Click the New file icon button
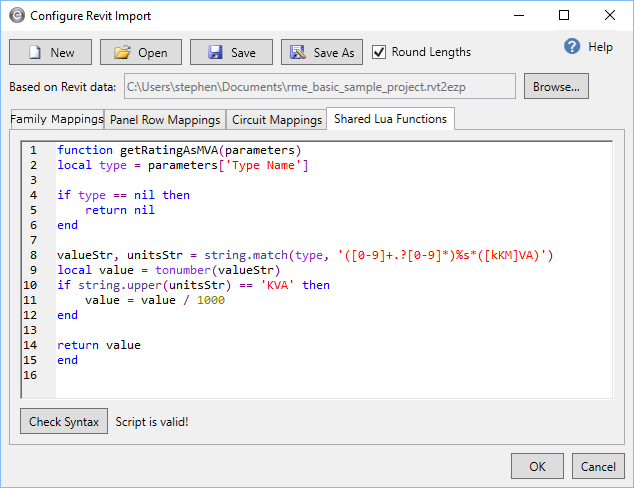 pyautogui.click(x=50, y=52)
